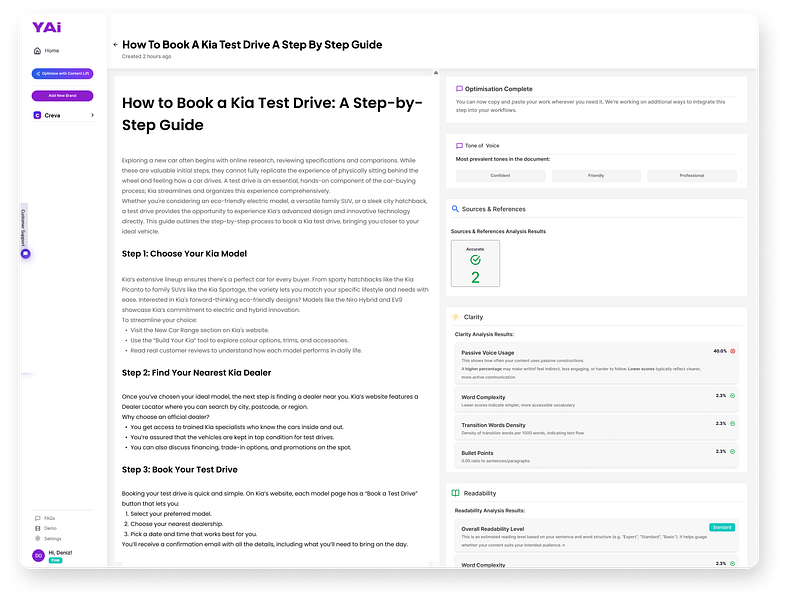Select the Confident tone chip

pos(500,176)
